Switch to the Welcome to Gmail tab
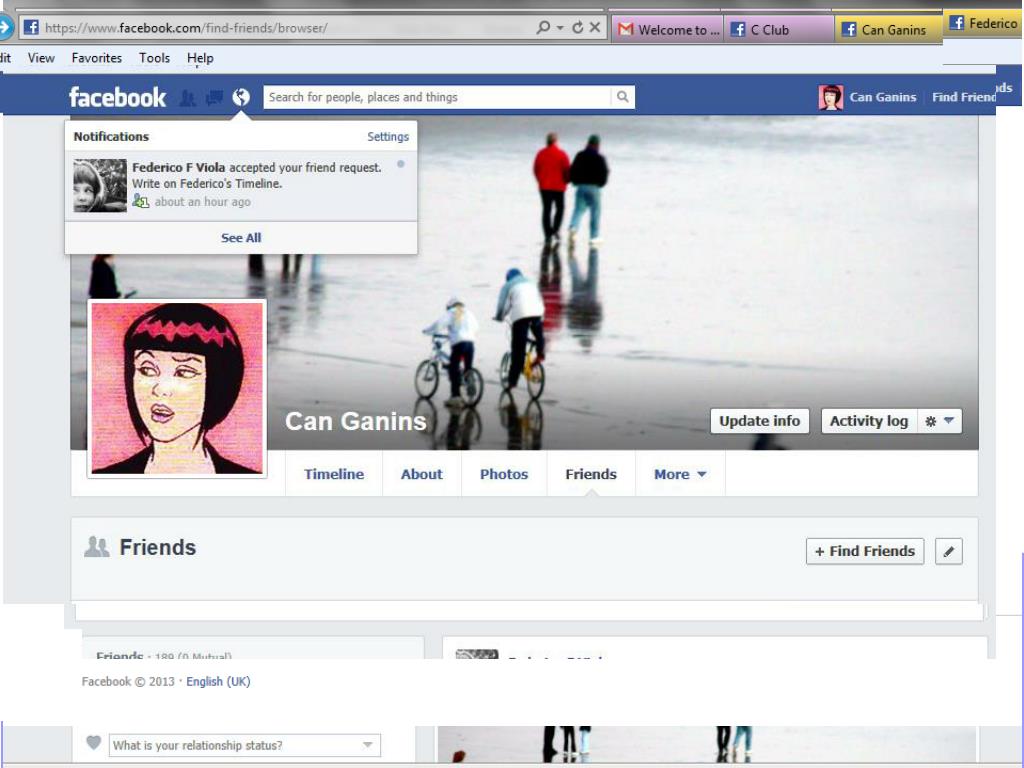This screenshot has width=1024, height=768. tap(667, 29)
